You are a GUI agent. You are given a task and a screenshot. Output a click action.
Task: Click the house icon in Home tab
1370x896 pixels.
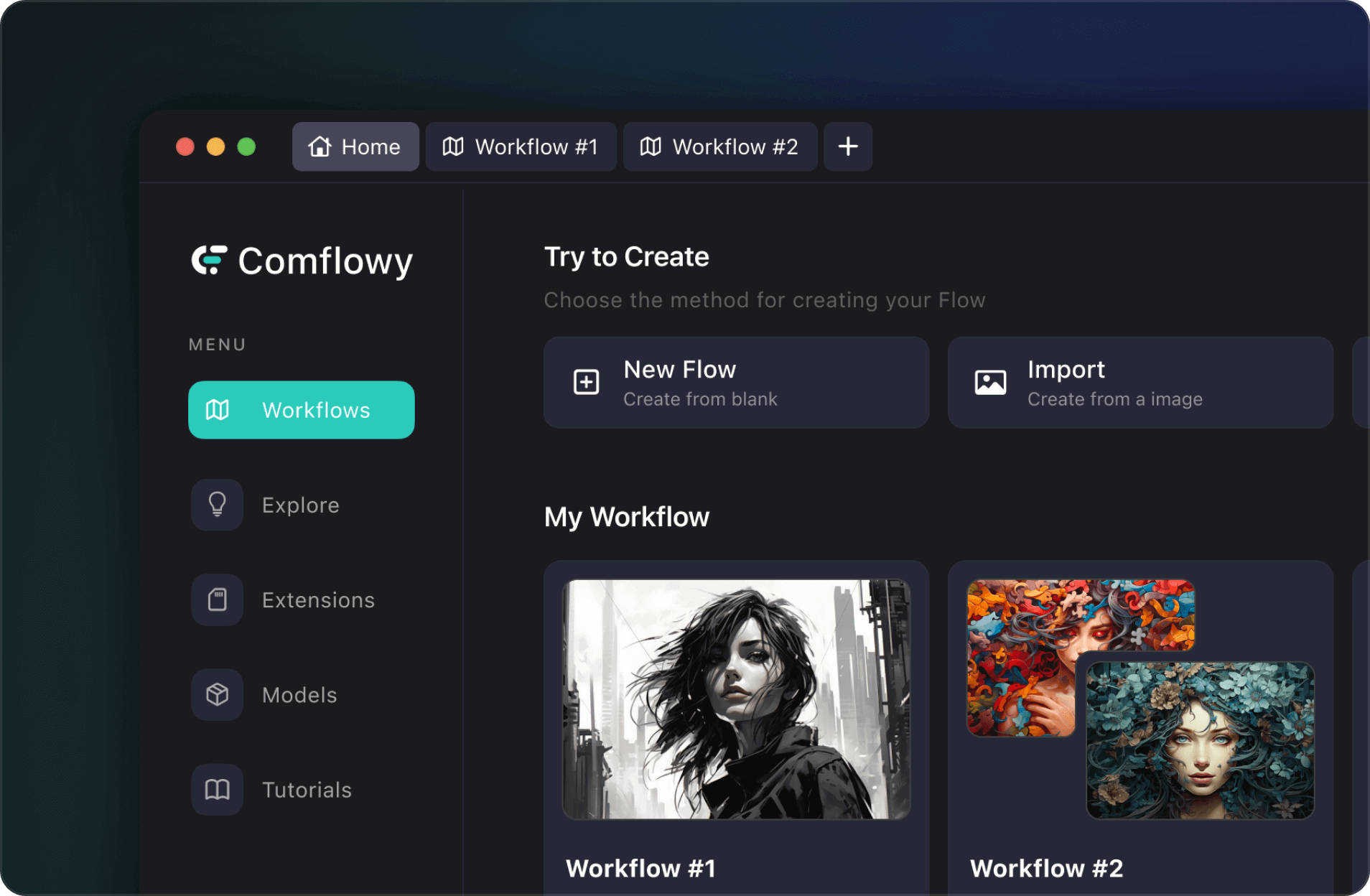click(320, 146)
